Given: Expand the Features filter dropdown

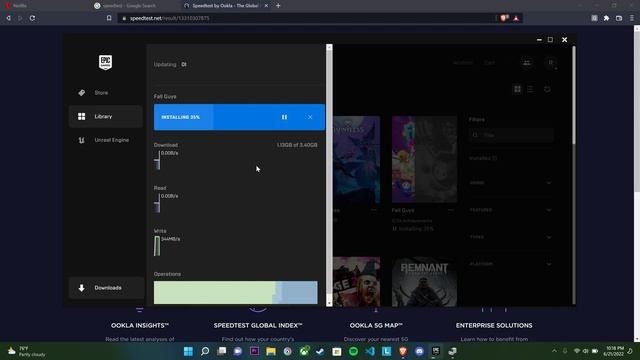Looking at the screenshot, I should (x=510, y=210).
